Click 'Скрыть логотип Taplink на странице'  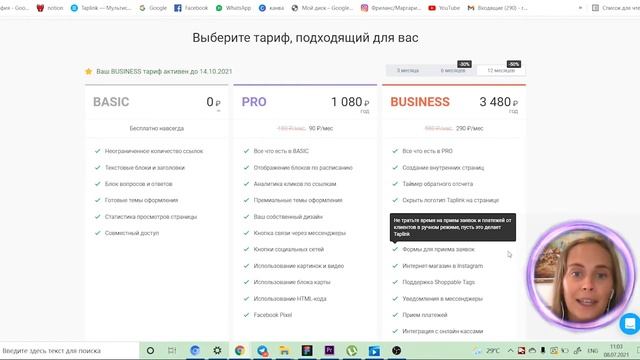point(451,200)
